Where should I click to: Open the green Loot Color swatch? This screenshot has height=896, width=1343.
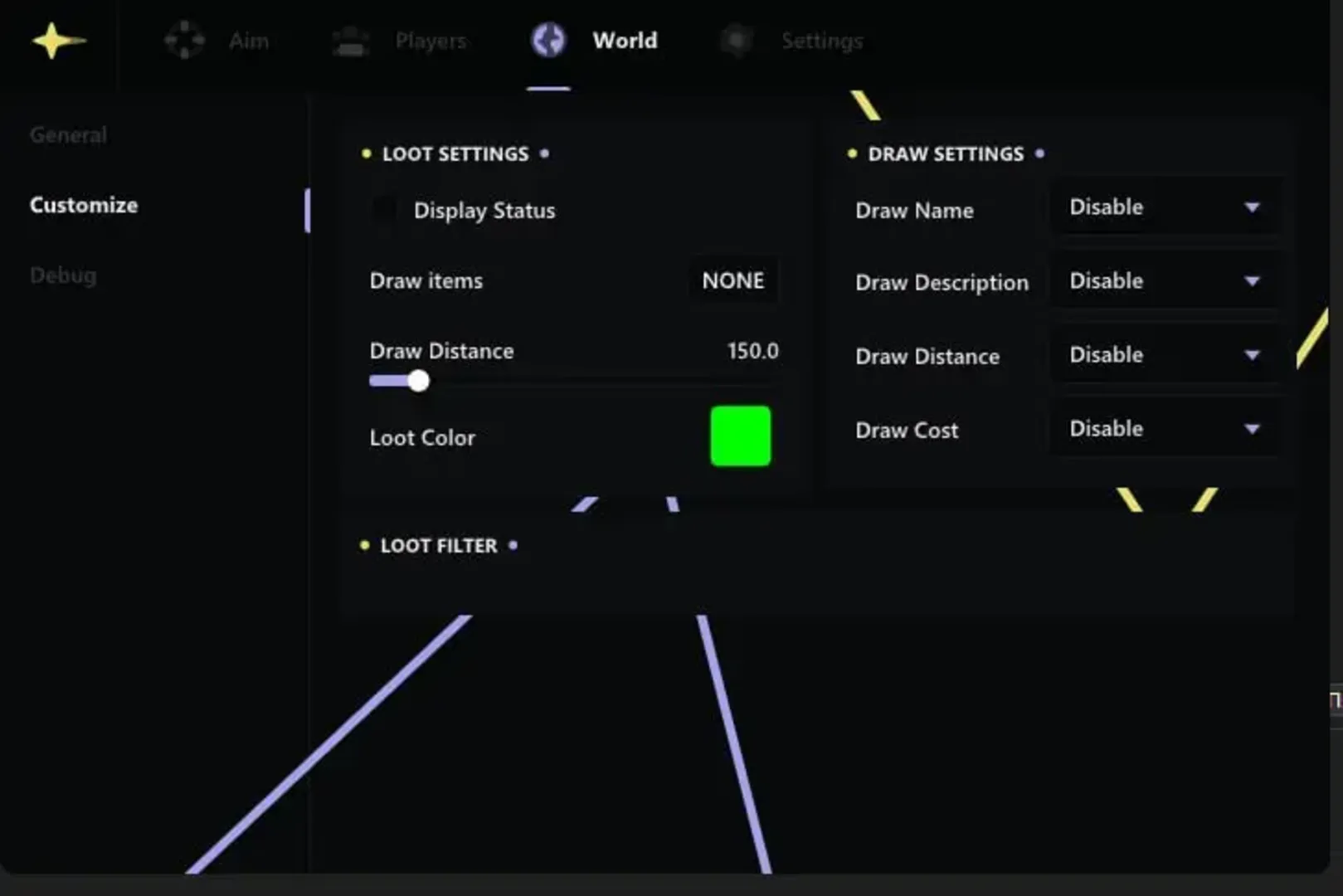click(x=740, y=436)
